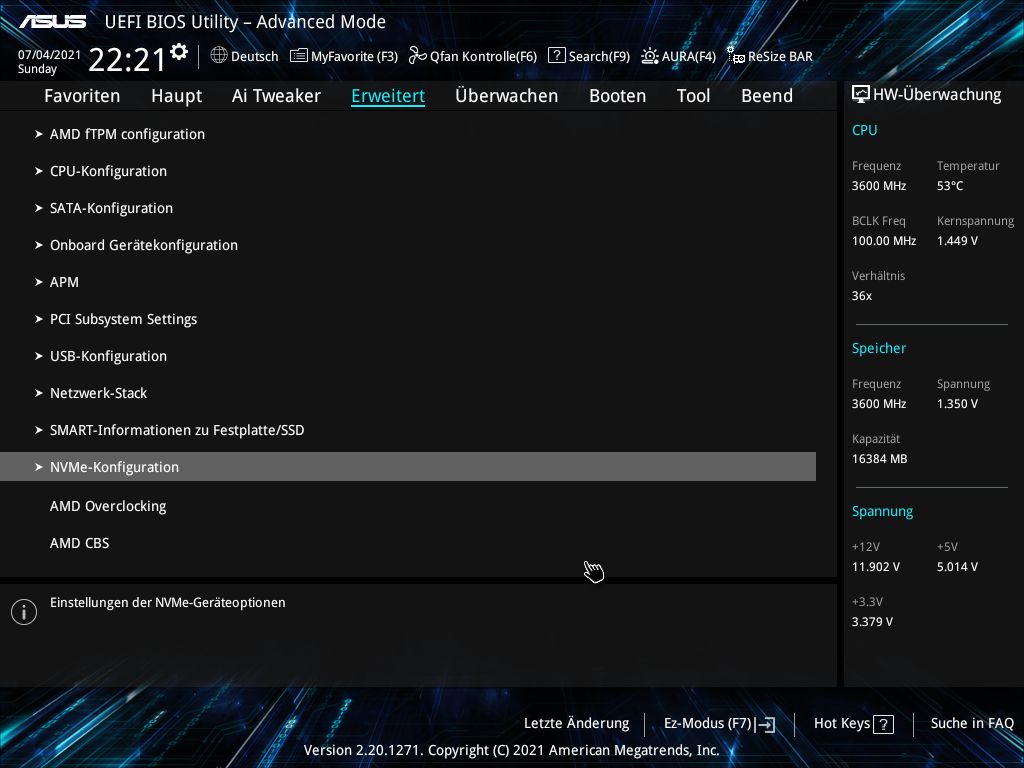
Task: Open the Tool tab
Action: pos(694,96)
